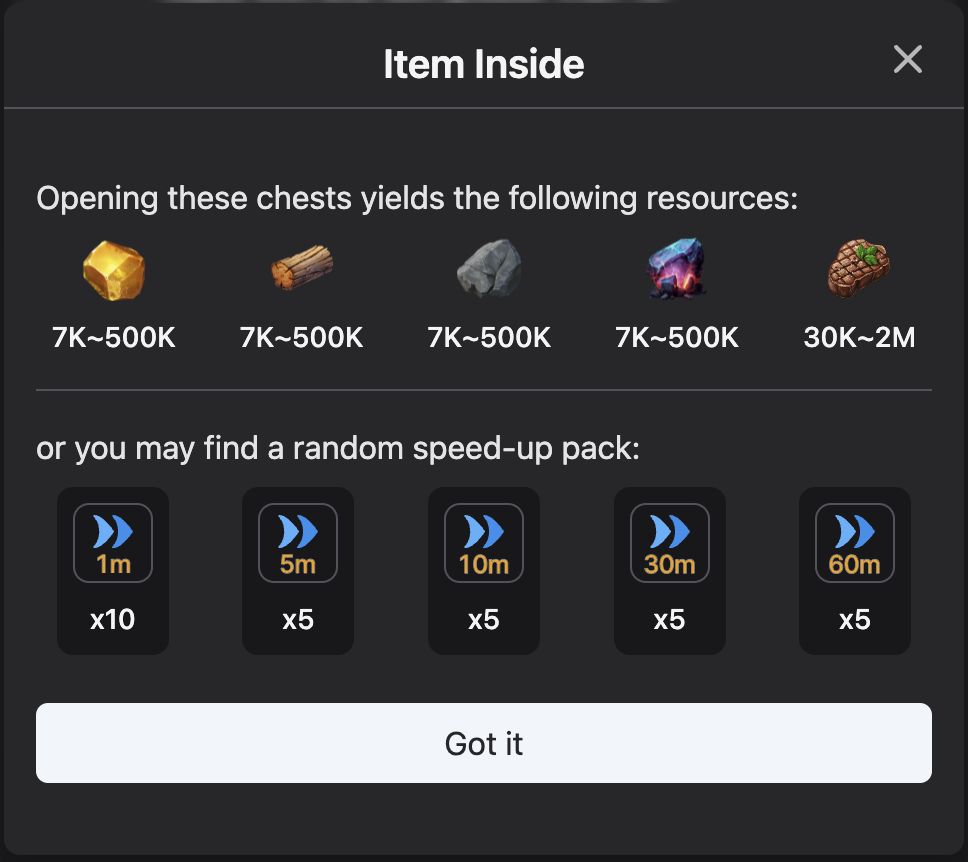Select the gray stone resource icon

pos(489,270)
